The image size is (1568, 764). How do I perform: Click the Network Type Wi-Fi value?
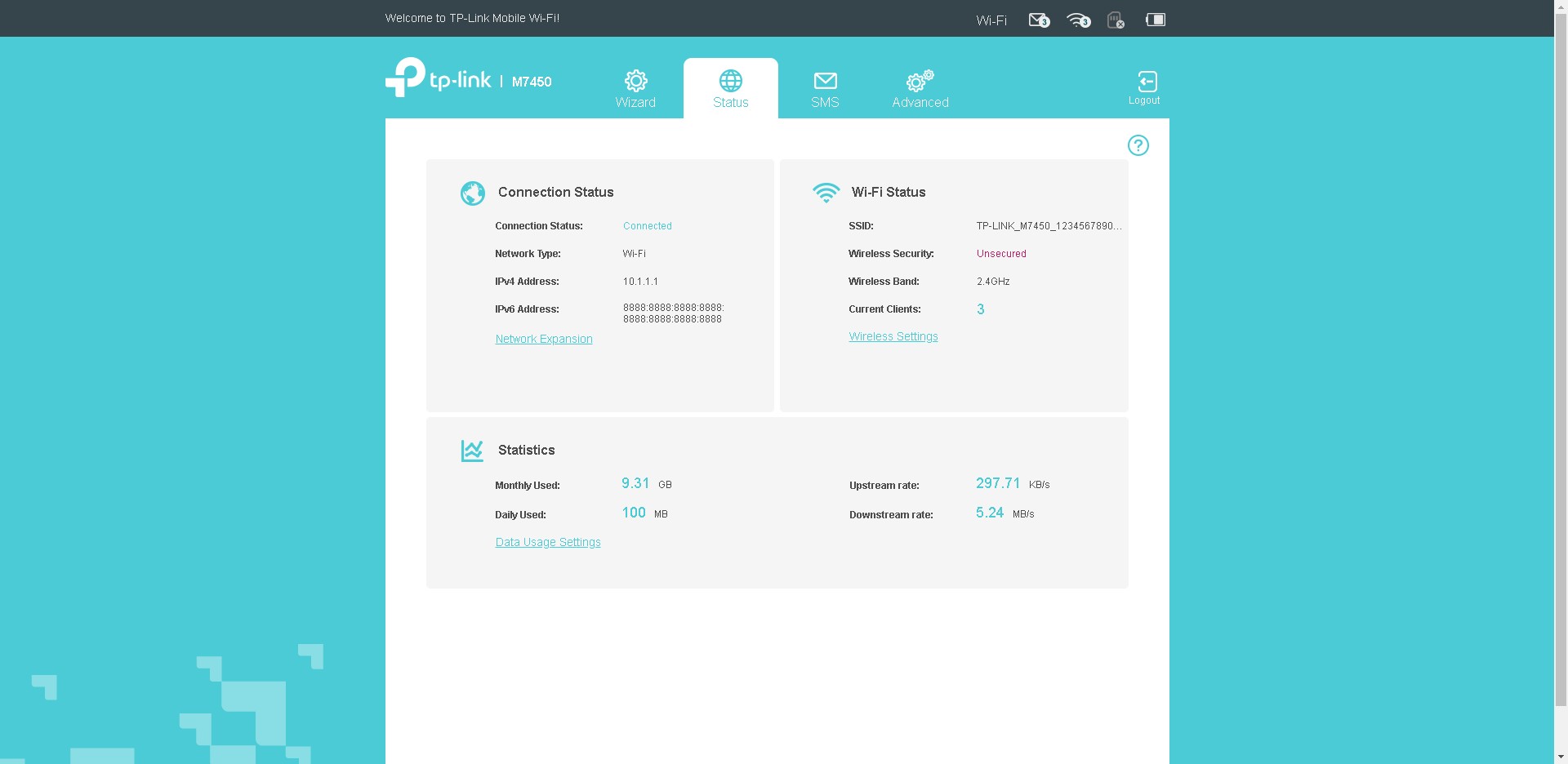click(634, 254)
